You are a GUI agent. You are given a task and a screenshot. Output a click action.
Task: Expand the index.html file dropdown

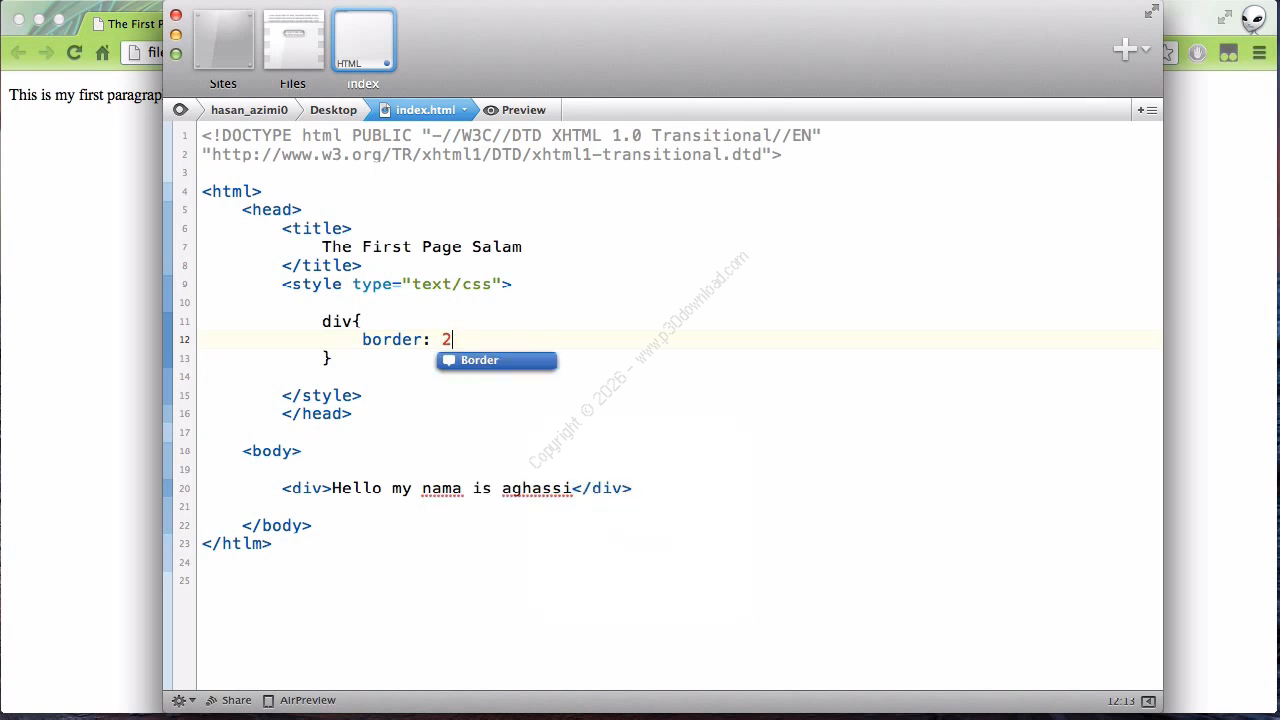coord(464,110)
